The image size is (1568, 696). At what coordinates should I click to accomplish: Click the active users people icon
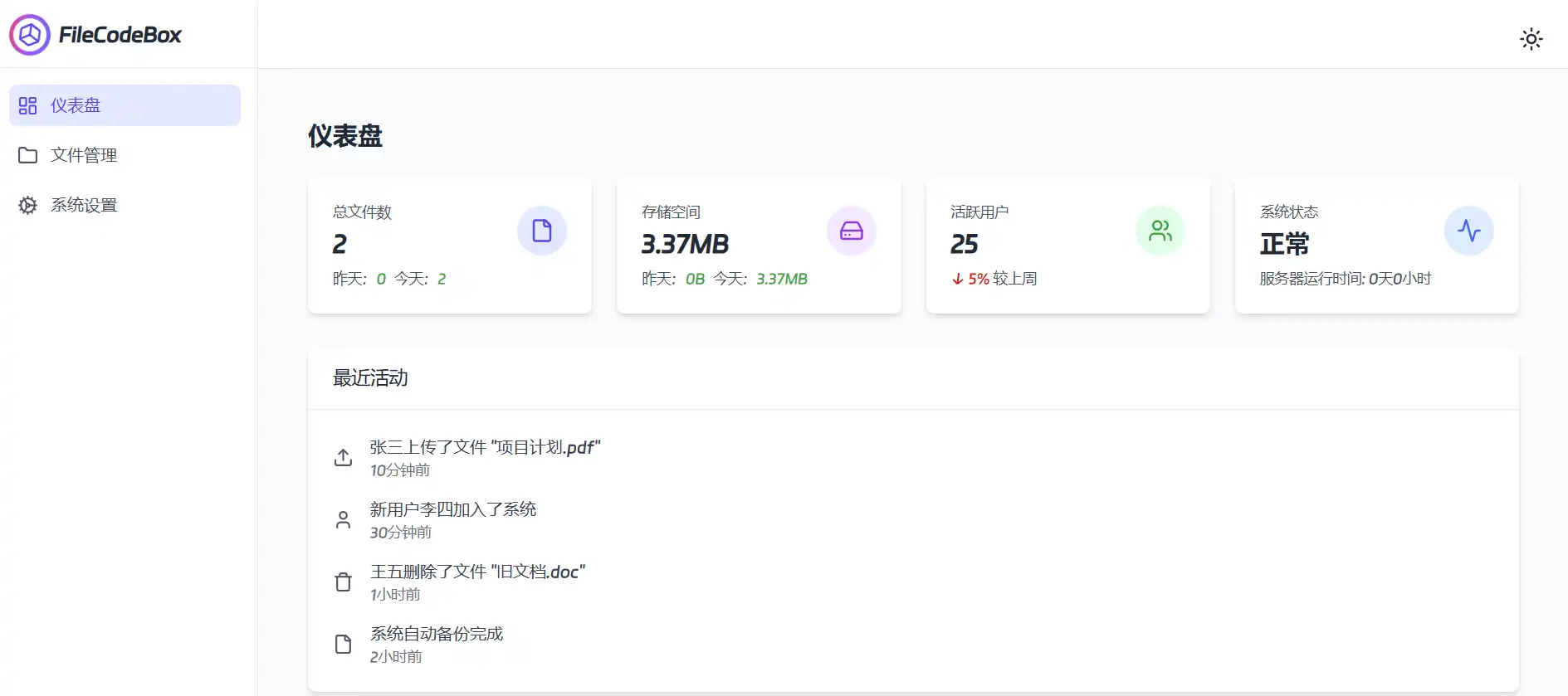pyautogui.click(x=1160, y=231)
